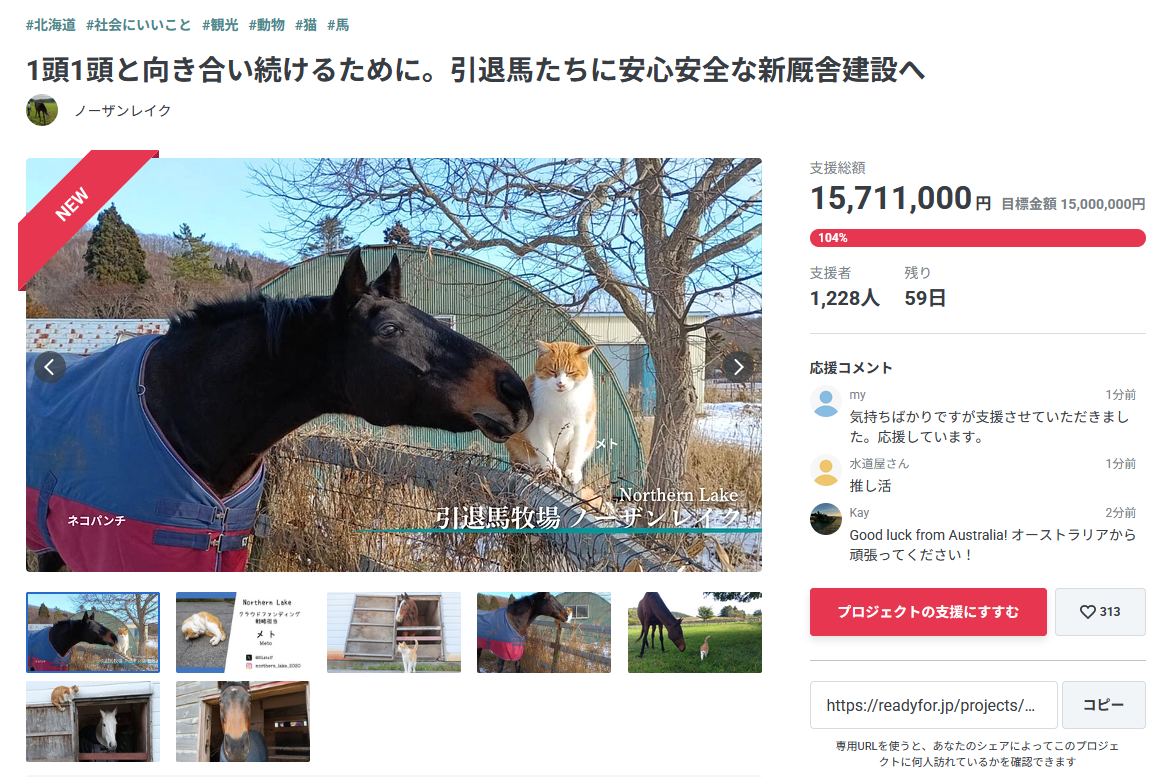Like the project via heart button 313
The height and width of the screenshot is (777, 1175).
(x=1100, y=612)
